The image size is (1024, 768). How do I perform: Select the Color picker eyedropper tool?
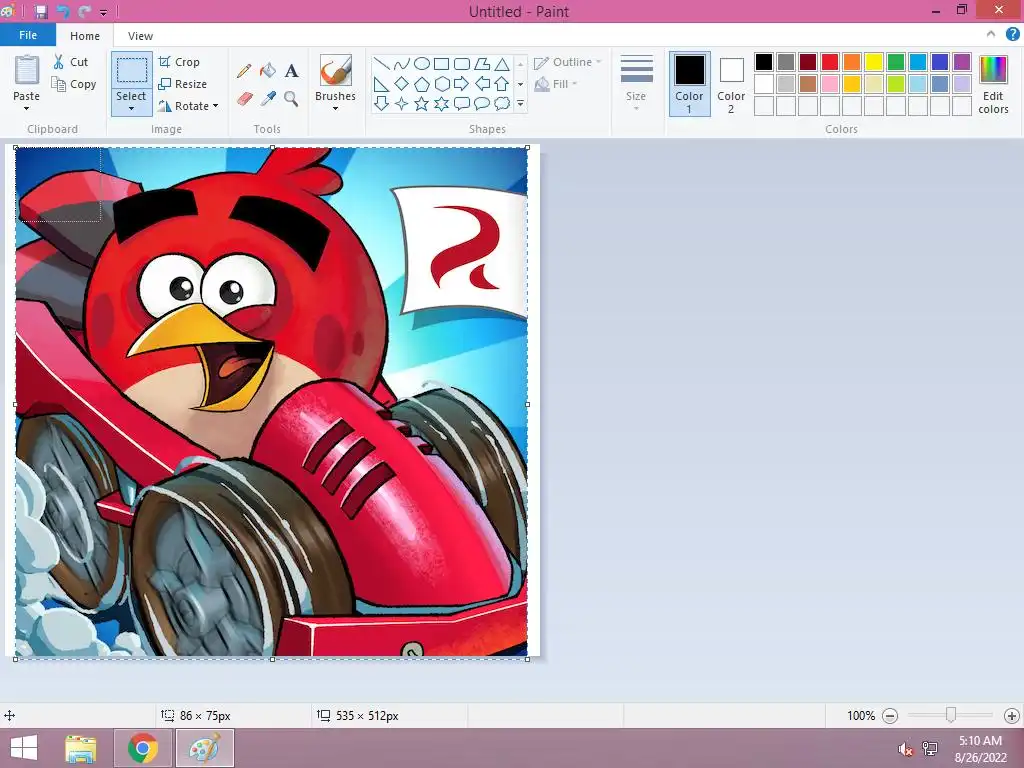268,99
